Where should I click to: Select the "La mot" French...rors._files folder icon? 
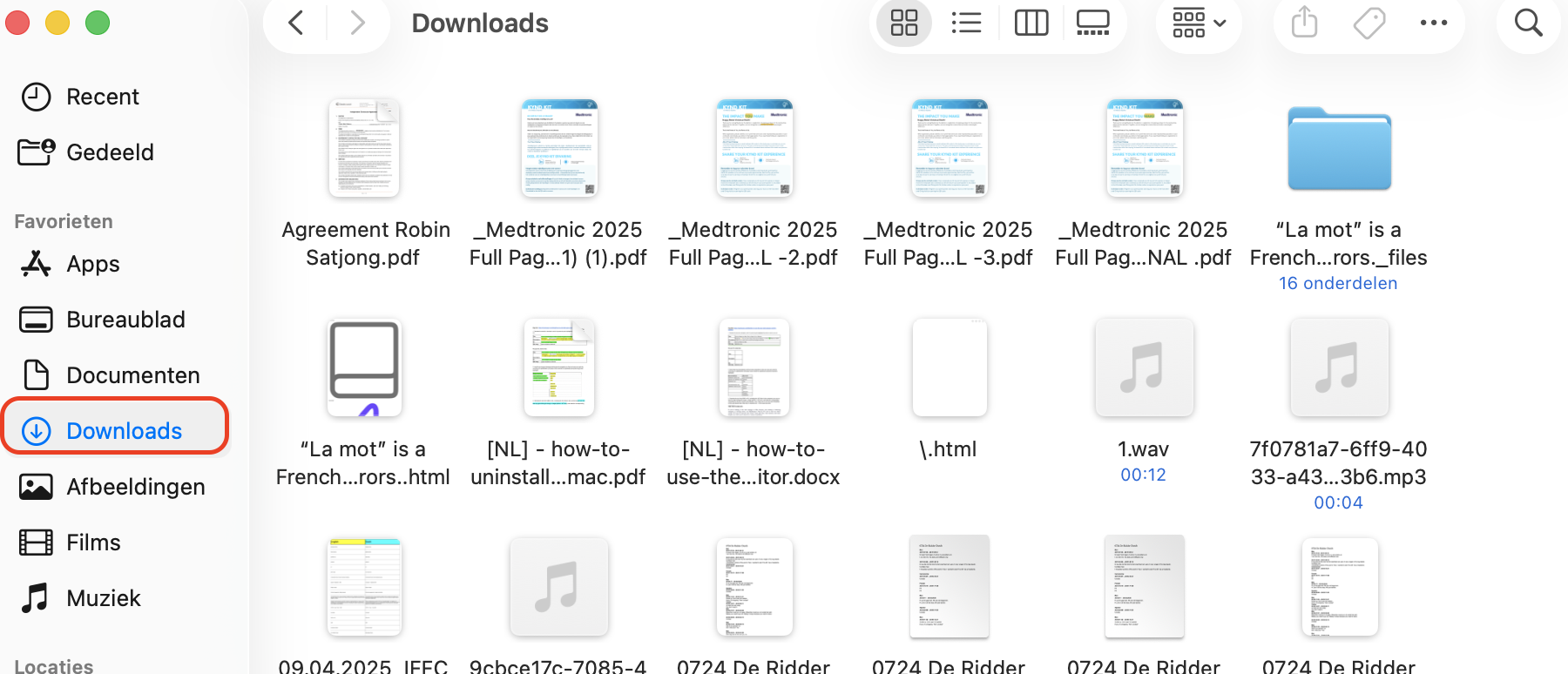(x=1340, y=148)
